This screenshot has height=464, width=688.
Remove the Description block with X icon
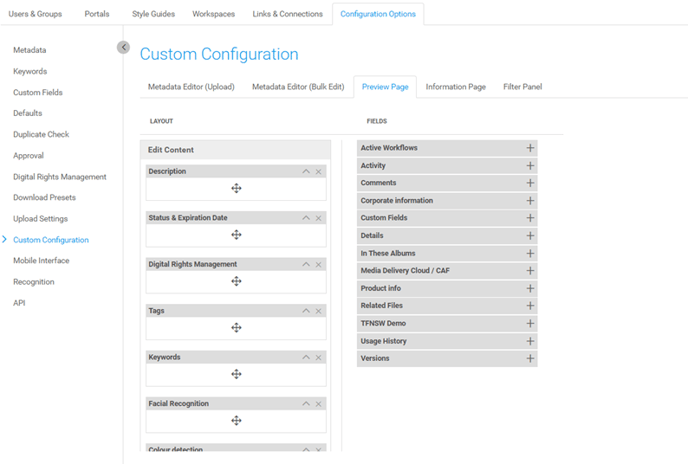[x=319, y=172]
